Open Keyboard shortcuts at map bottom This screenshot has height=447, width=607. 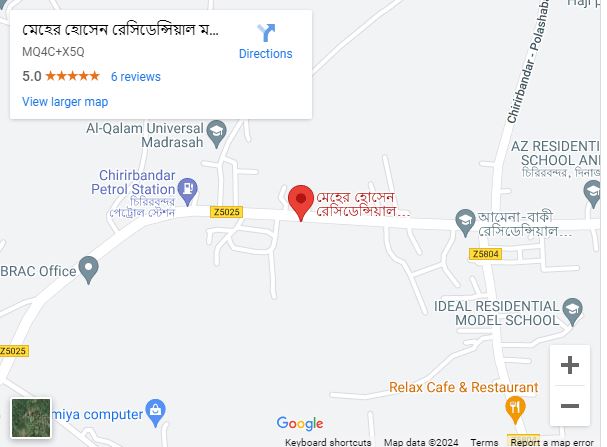pos(328,442)
